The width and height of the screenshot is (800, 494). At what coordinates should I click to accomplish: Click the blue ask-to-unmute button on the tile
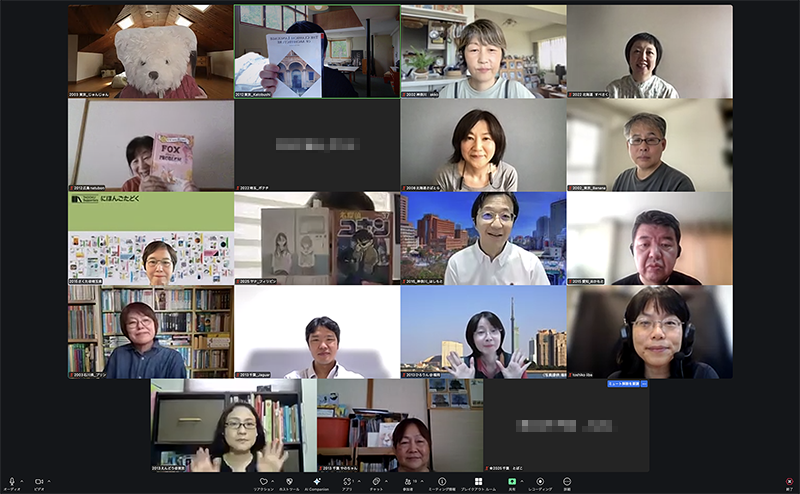click(x=623, y=383)
